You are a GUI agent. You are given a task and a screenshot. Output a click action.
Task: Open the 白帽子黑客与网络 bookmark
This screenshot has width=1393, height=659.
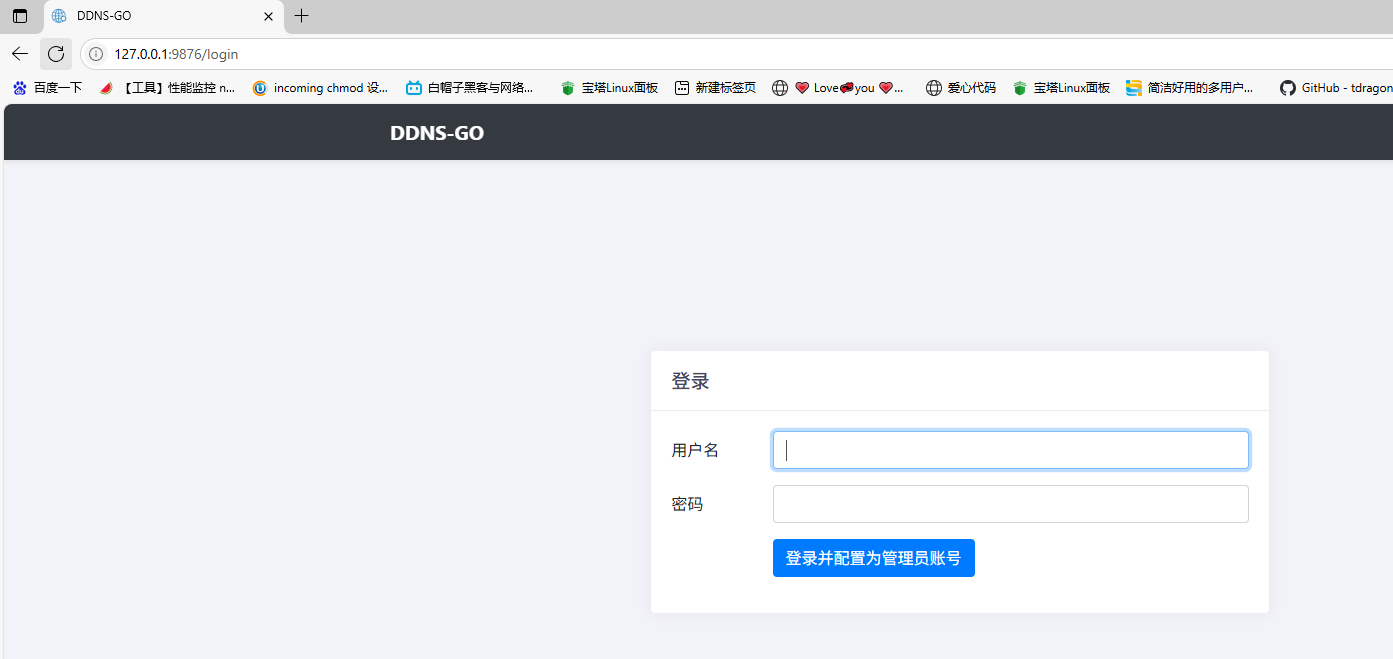(470, 88)
